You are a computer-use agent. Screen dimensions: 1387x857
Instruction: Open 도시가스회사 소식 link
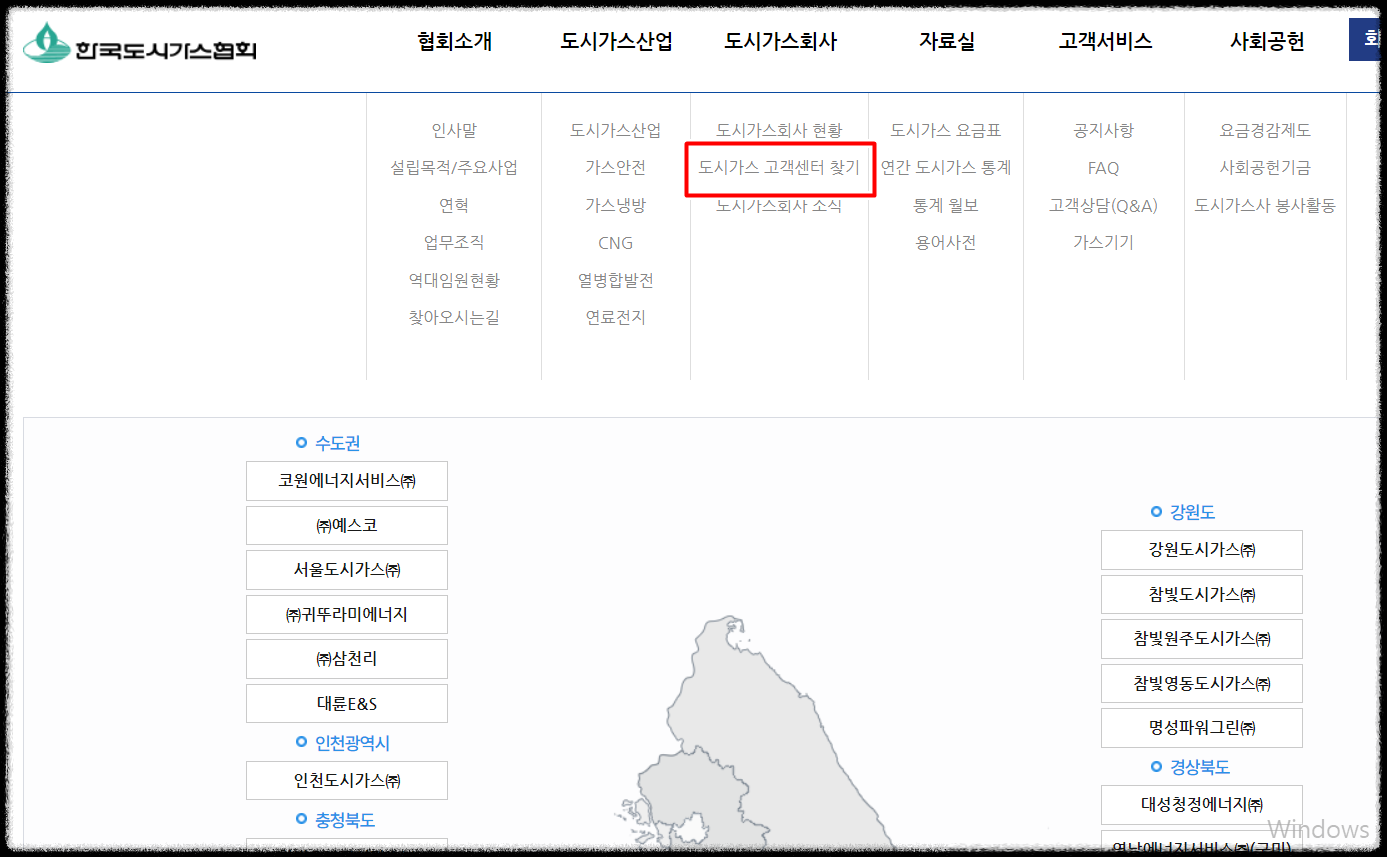[x=780, y=205]
